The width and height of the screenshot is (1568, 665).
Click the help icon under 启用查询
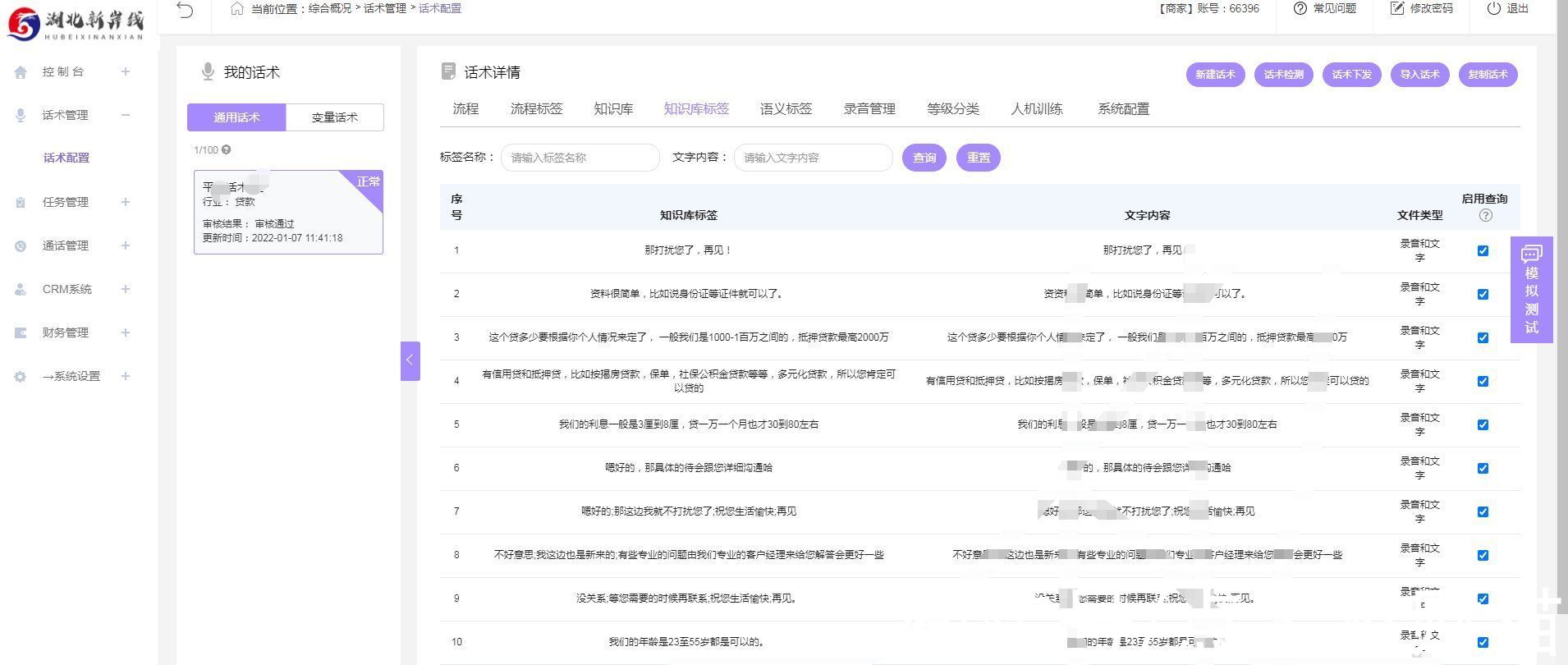(x=1485, y=215)
